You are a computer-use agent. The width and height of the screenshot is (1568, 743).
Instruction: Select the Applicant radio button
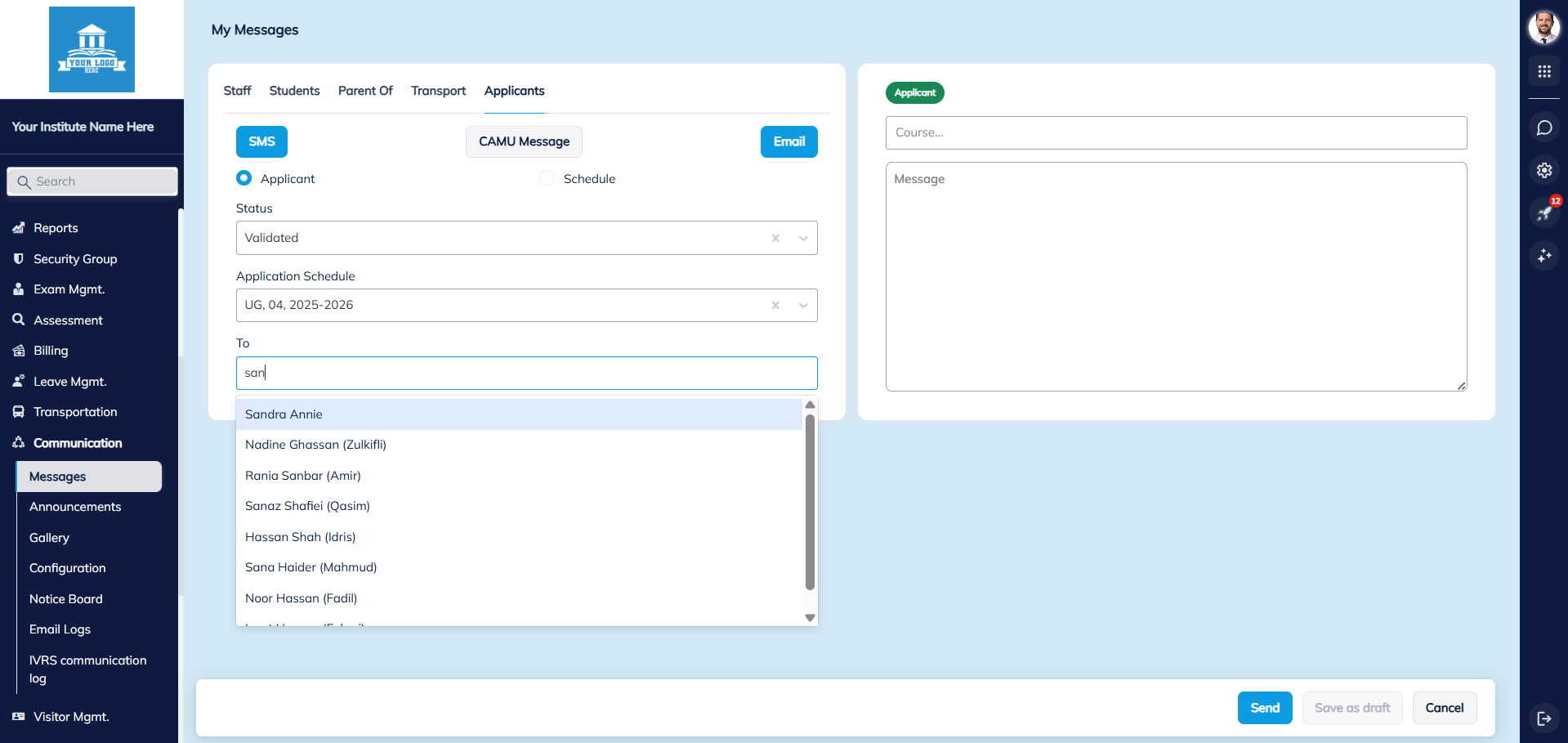[243, 177]
